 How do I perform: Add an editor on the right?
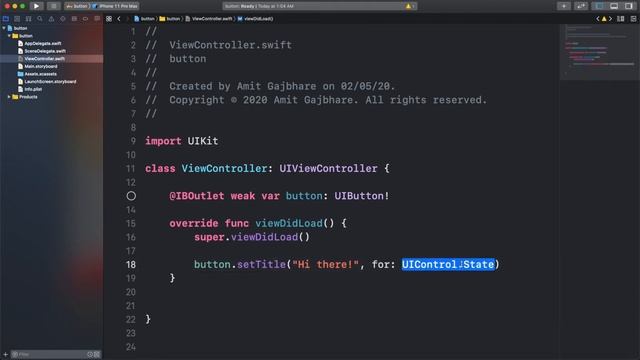point(633,19)
